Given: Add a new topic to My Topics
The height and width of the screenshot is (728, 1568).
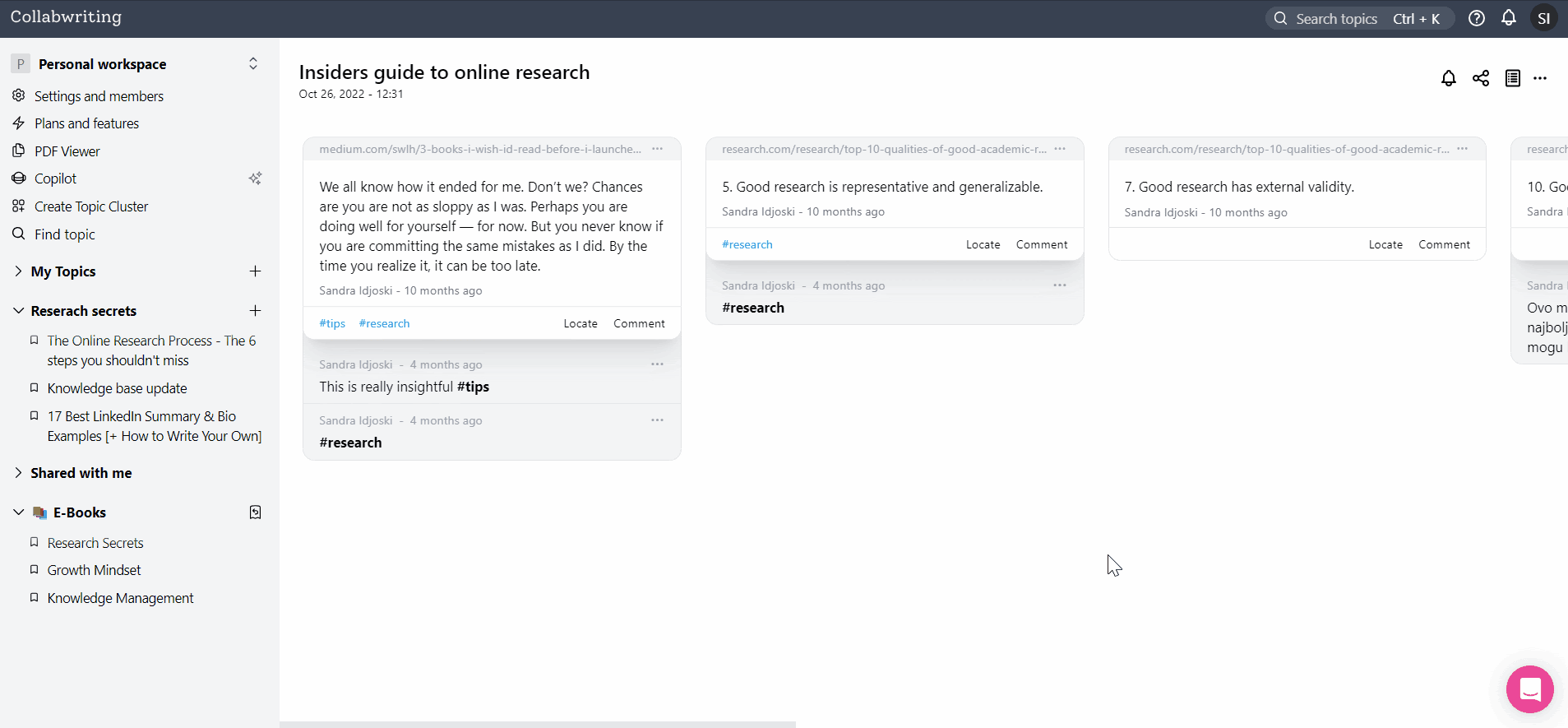Looking at the screenshot, I should tap(255, 271).
